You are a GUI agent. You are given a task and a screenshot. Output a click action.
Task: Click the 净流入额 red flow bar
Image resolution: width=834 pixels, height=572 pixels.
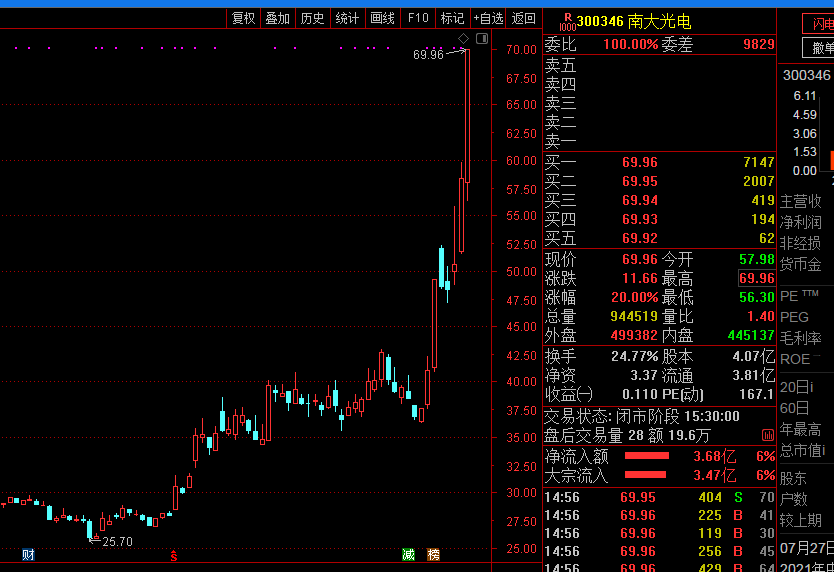click(646, 456)
